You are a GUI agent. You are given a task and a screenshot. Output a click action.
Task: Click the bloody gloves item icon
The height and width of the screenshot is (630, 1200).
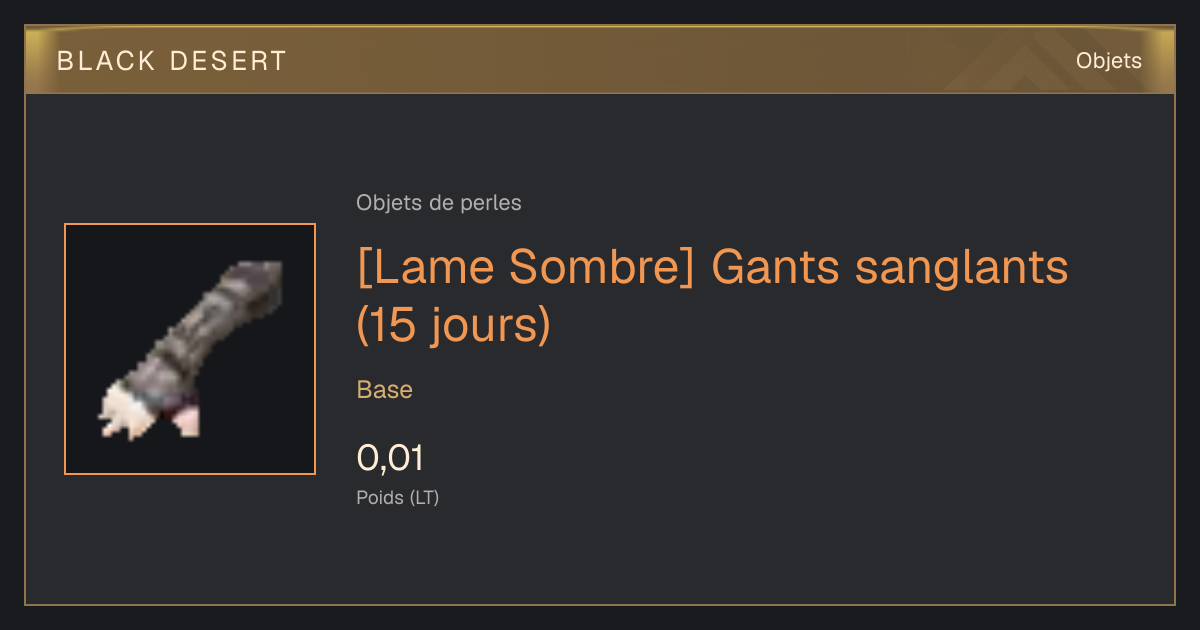coord(190,349)
